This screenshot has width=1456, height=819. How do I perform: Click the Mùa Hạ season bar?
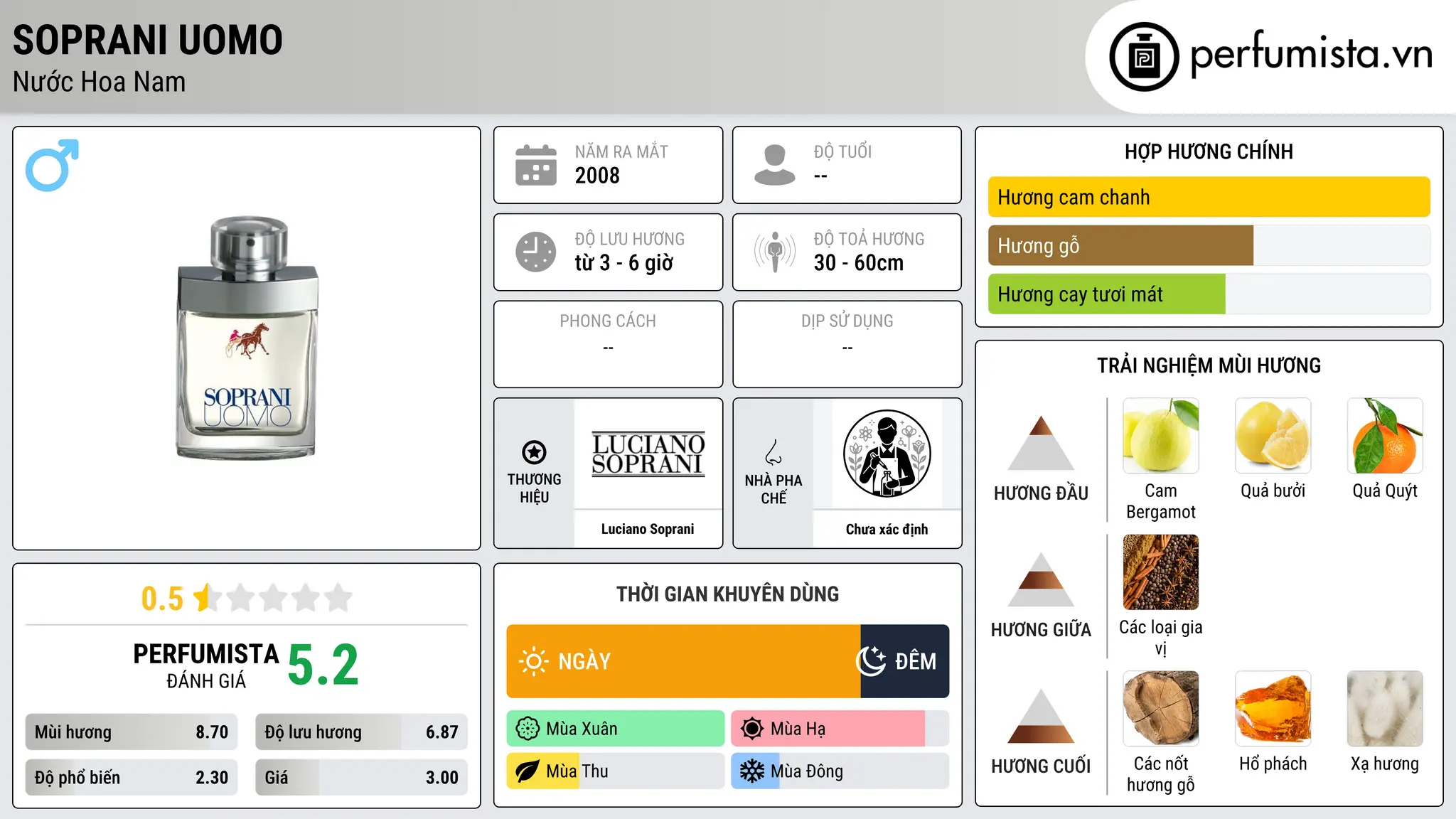coord(840,729)
